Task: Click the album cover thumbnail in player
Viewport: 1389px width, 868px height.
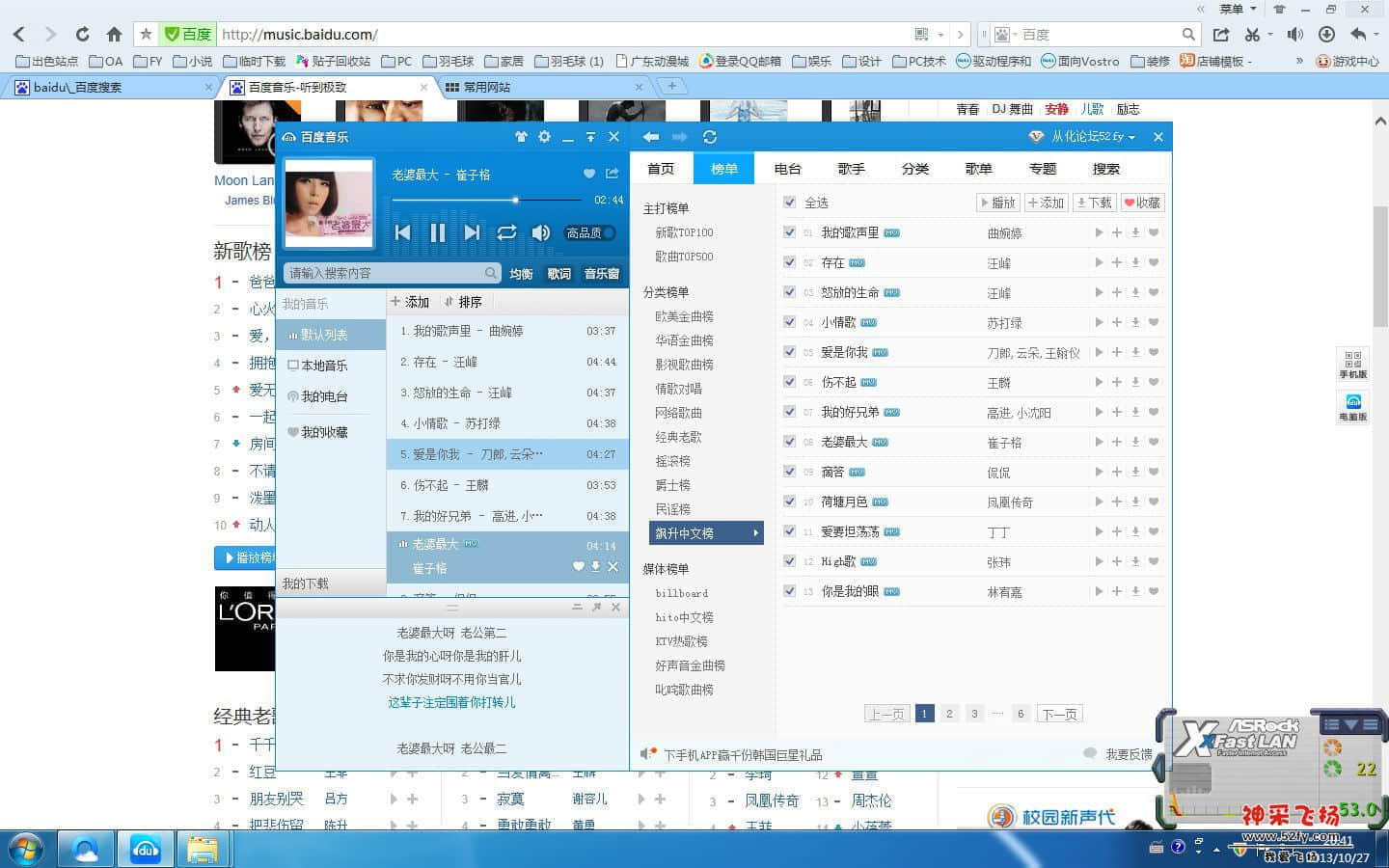Action: 329,203
